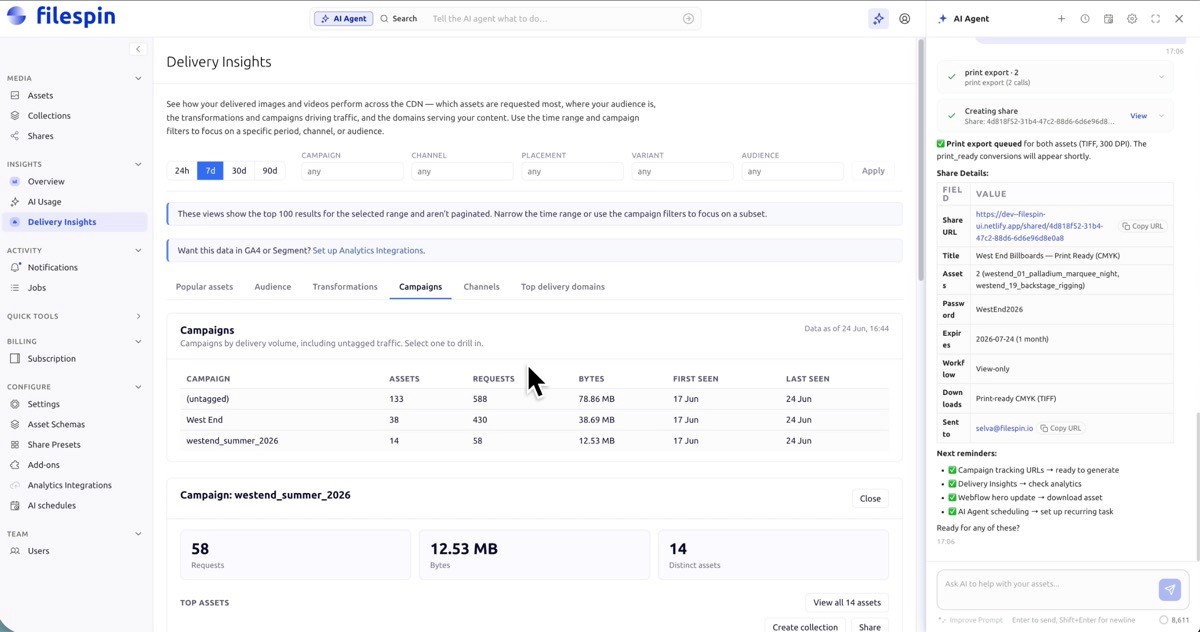Click the Settings gear in left sidebar
The image size is (1200, 632).
point(15,404)
